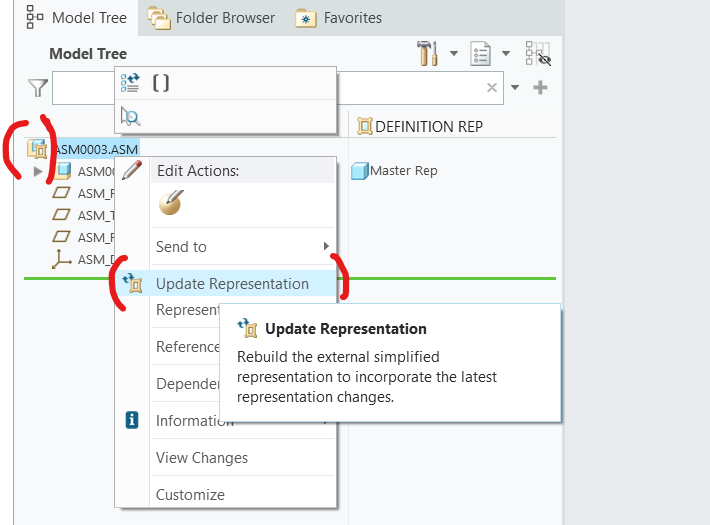Screen dimensions: 710x525
Task: Click the square brackets mini-toolbar icon
Action: point(160,84)
